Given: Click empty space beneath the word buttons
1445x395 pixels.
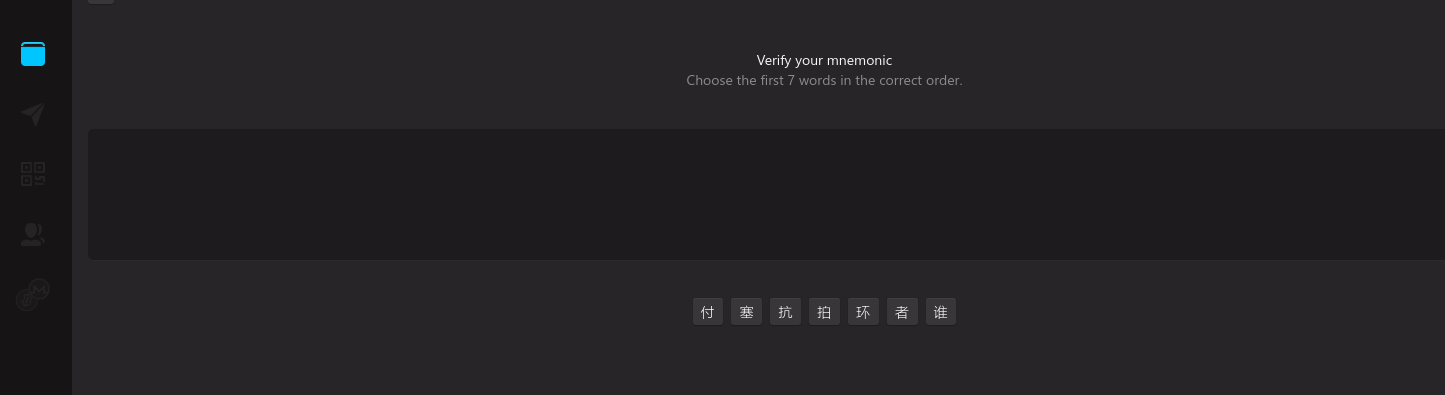Looking at the screenshot, I should (824, 362).
